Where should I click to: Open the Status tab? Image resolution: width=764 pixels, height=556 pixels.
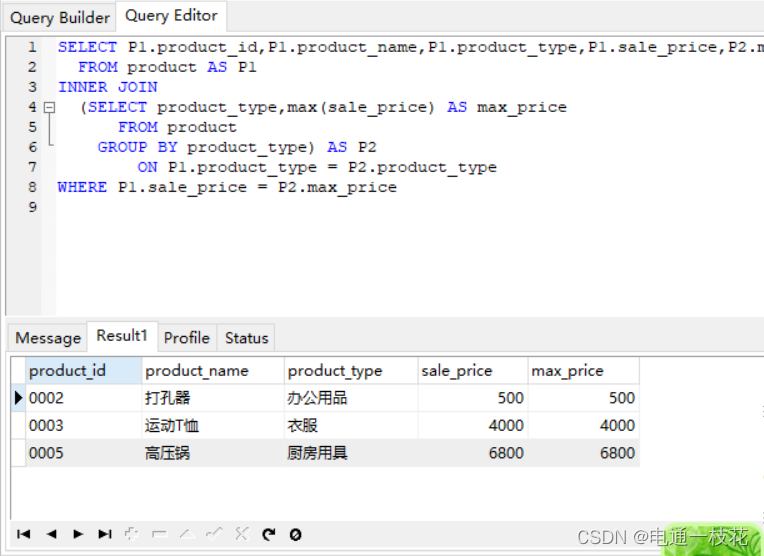[247, 338]
